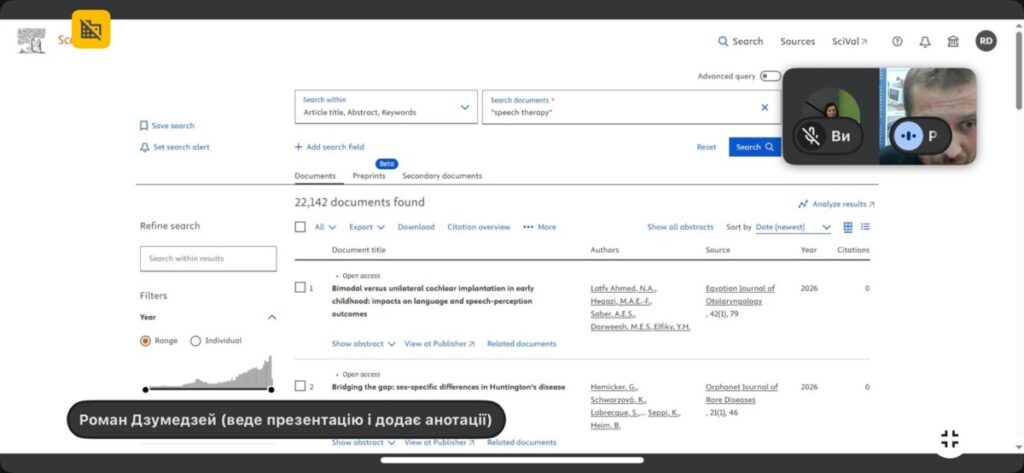Image resolution: width=1024 pixels, height=473 pixels.
Task: Open the Sort by Date (newest) dropdown
Action: click(x=793, y=227)
